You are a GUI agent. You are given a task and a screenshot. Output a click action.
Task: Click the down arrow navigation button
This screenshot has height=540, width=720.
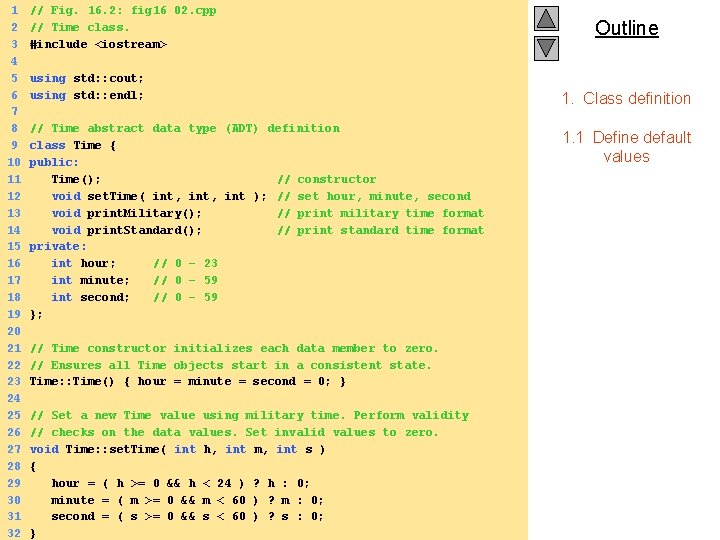(546, 48)
